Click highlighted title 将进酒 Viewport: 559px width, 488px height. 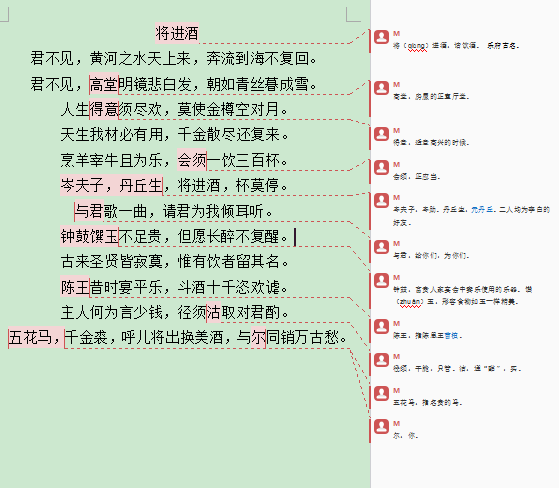pyautogui.click(x=177, y=34)
